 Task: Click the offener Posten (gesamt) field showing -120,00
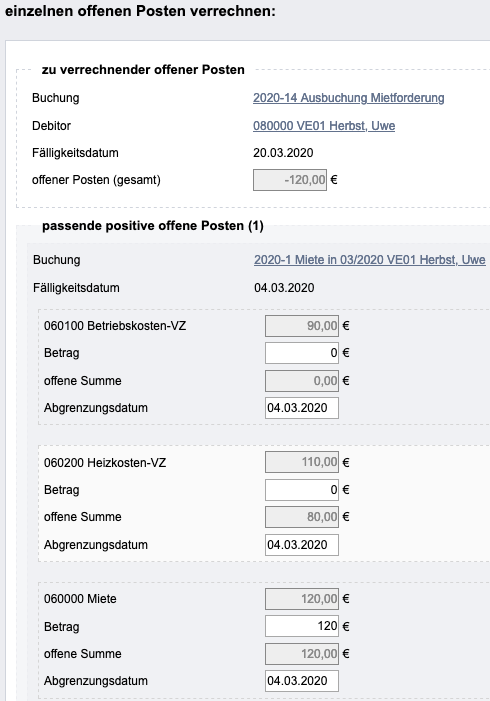coord(290,180)
